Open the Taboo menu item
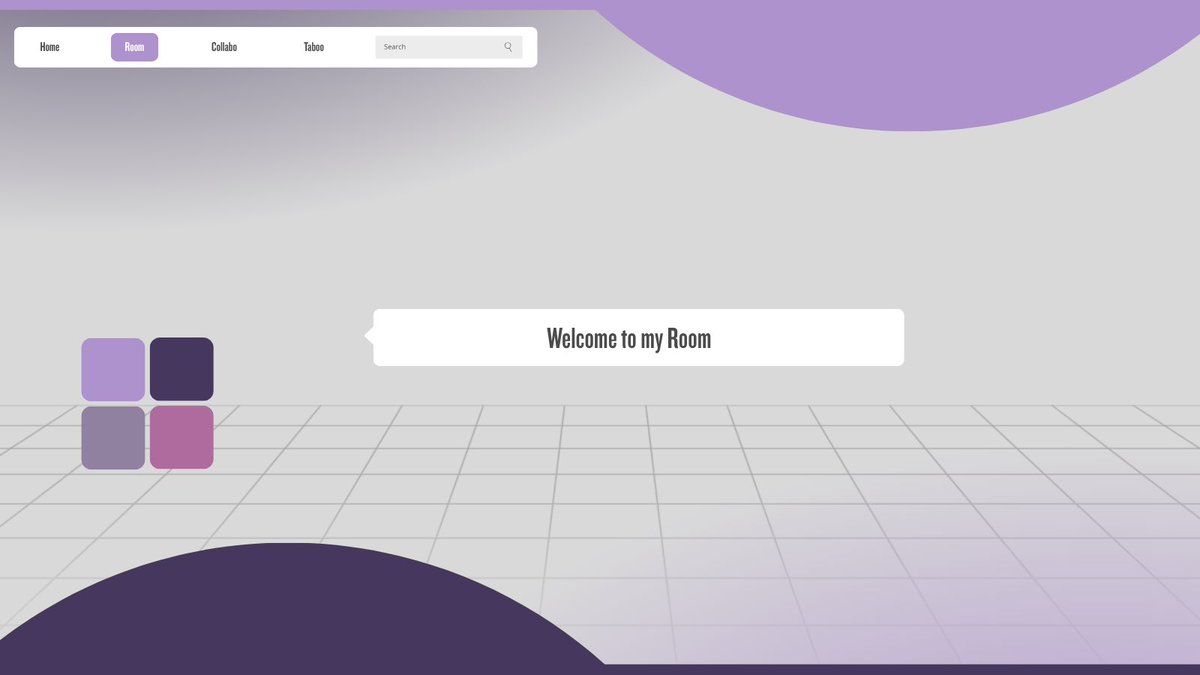This screenshot has height=675, width=1200. tap(314, 47)
